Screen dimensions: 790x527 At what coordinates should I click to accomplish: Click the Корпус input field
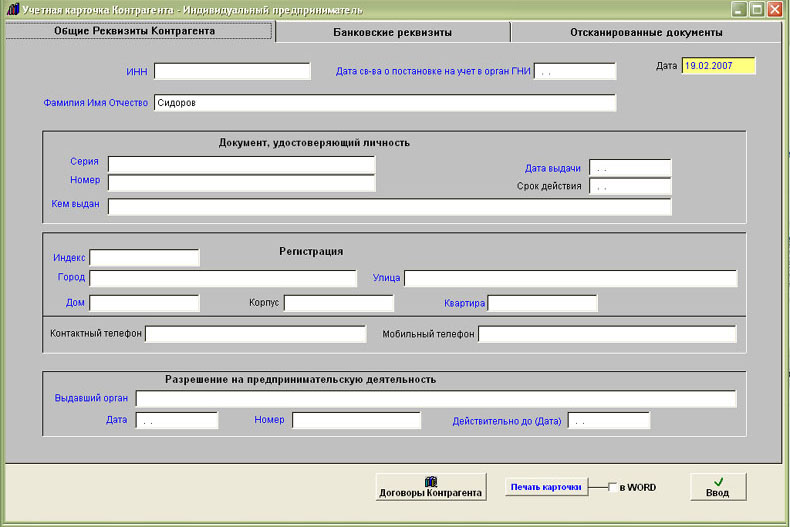[339, 303]
